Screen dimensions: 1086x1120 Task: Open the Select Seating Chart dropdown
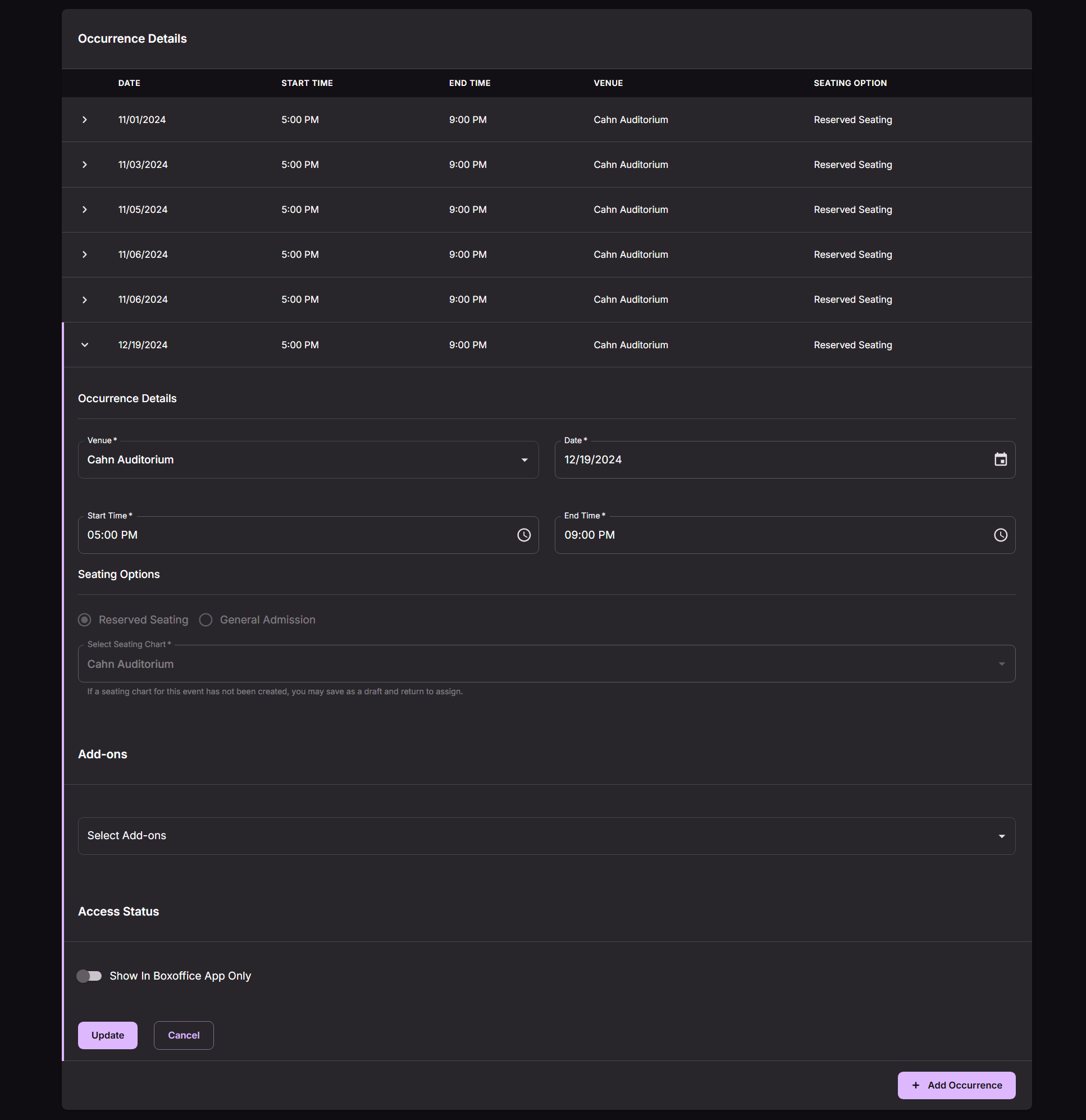click(546, 663)
